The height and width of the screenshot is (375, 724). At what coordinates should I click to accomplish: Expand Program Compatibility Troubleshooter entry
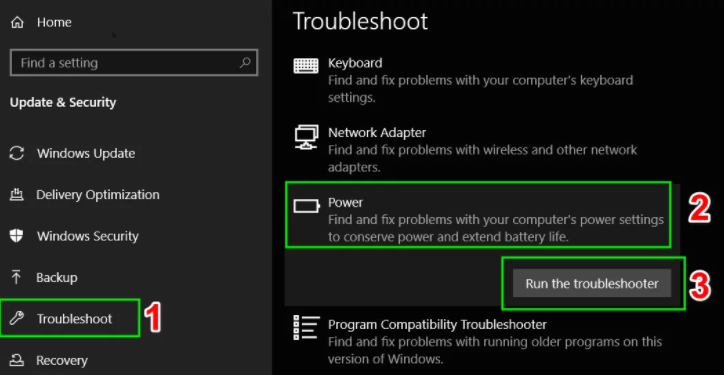click(x=482, y=341)
